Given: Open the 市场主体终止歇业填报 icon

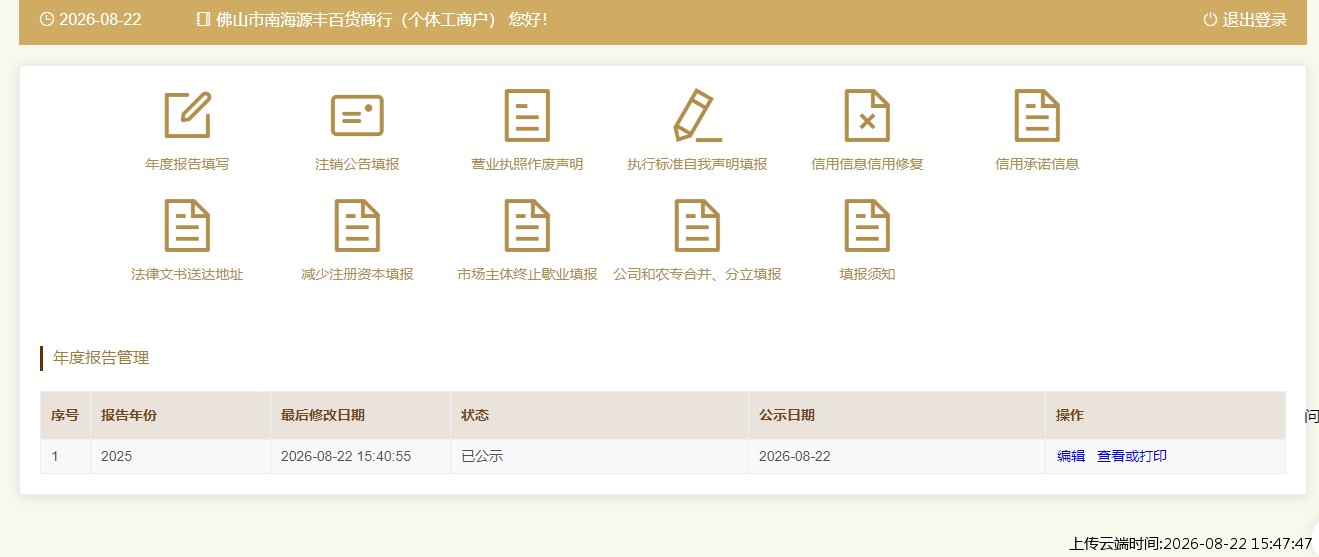Looking at the screenshot, I should point(527,225).
